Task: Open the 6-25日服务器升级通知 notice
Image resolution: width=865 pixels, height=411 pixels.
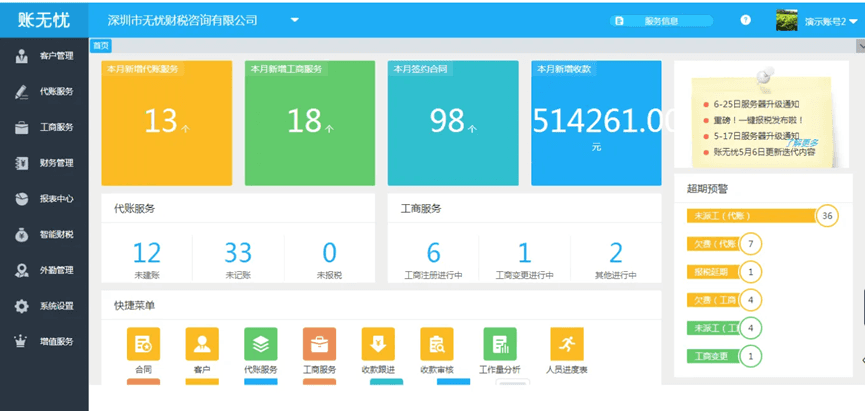Action: click(x=756, y=104)
